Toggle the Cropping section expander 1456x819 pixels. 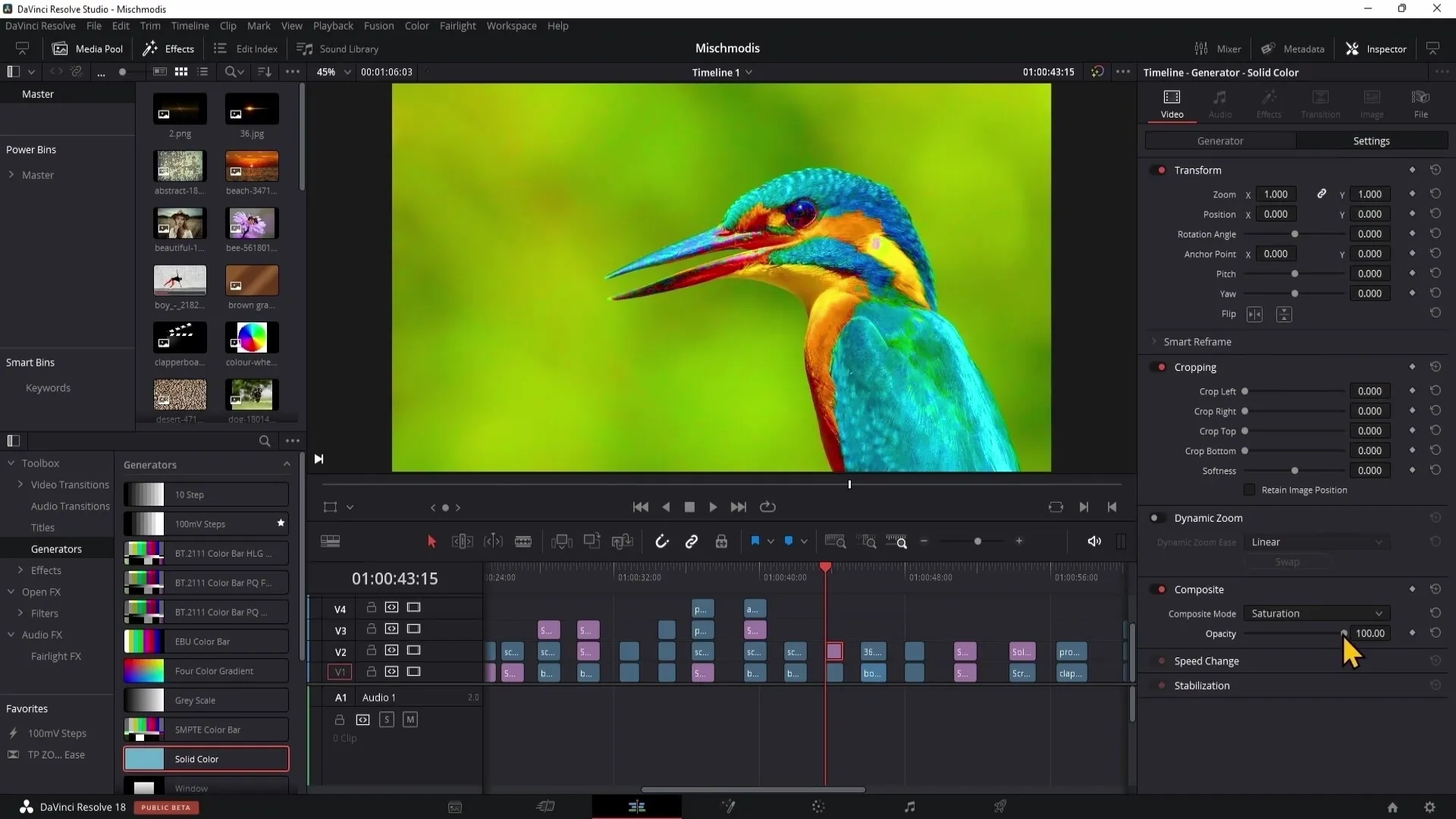point(1196,367)
